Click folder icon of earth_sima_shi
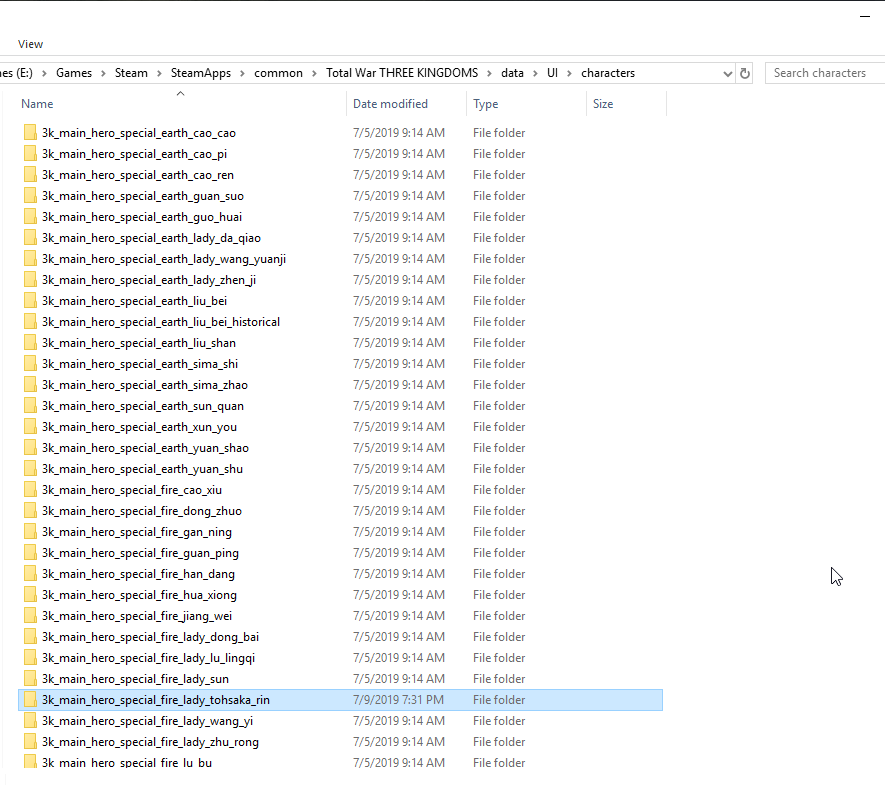Viewport: 885px width, 792px height. pyautogui.click(x=30, y=364)
